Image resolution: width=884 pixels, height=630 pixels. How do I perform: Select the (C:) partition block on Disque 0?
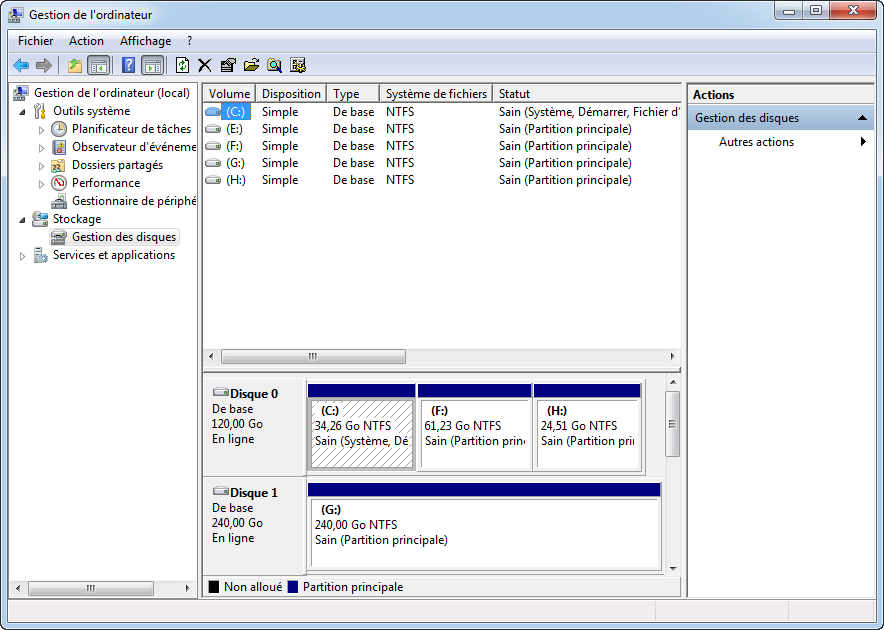click(362, 433)
